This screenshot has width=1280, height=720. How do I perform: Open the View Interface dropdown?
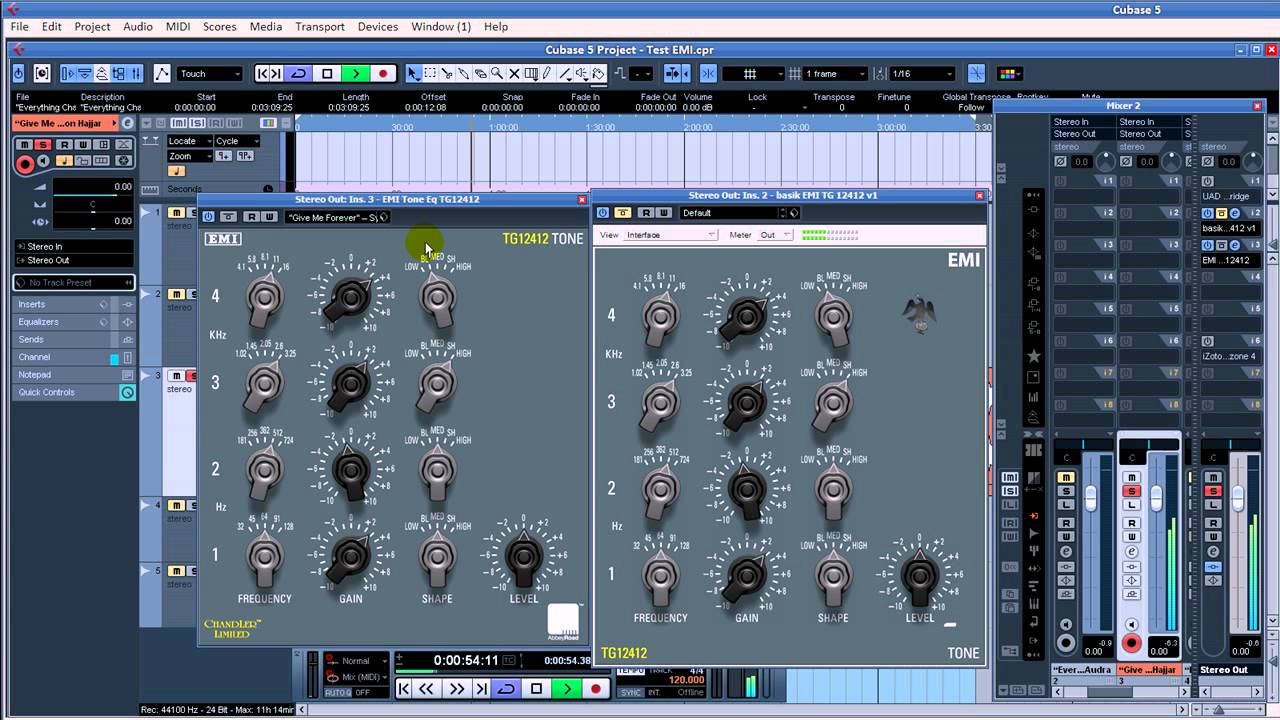[671, 235]
